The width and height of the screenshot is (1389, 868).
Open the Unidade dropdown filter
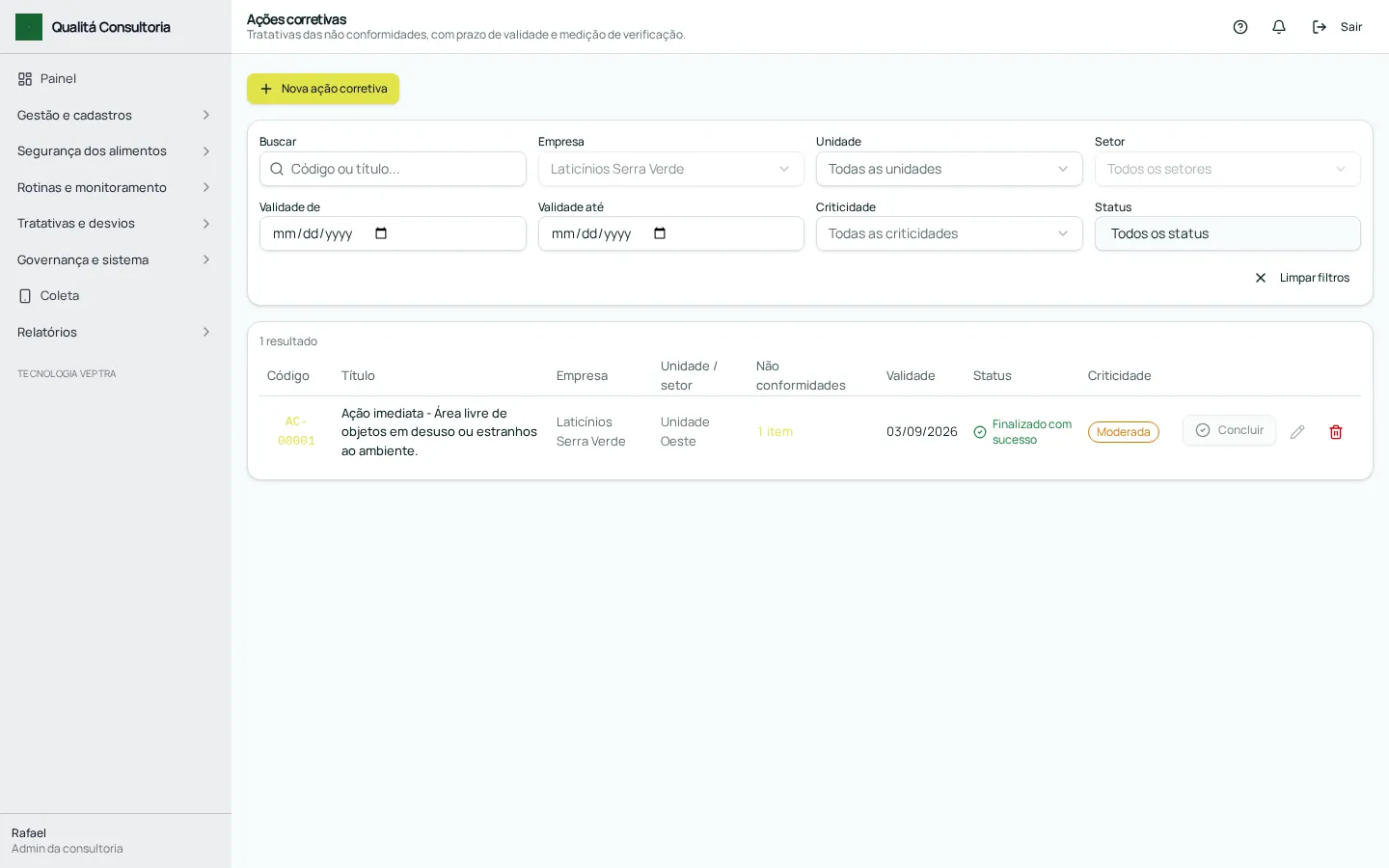pos(949,169)
